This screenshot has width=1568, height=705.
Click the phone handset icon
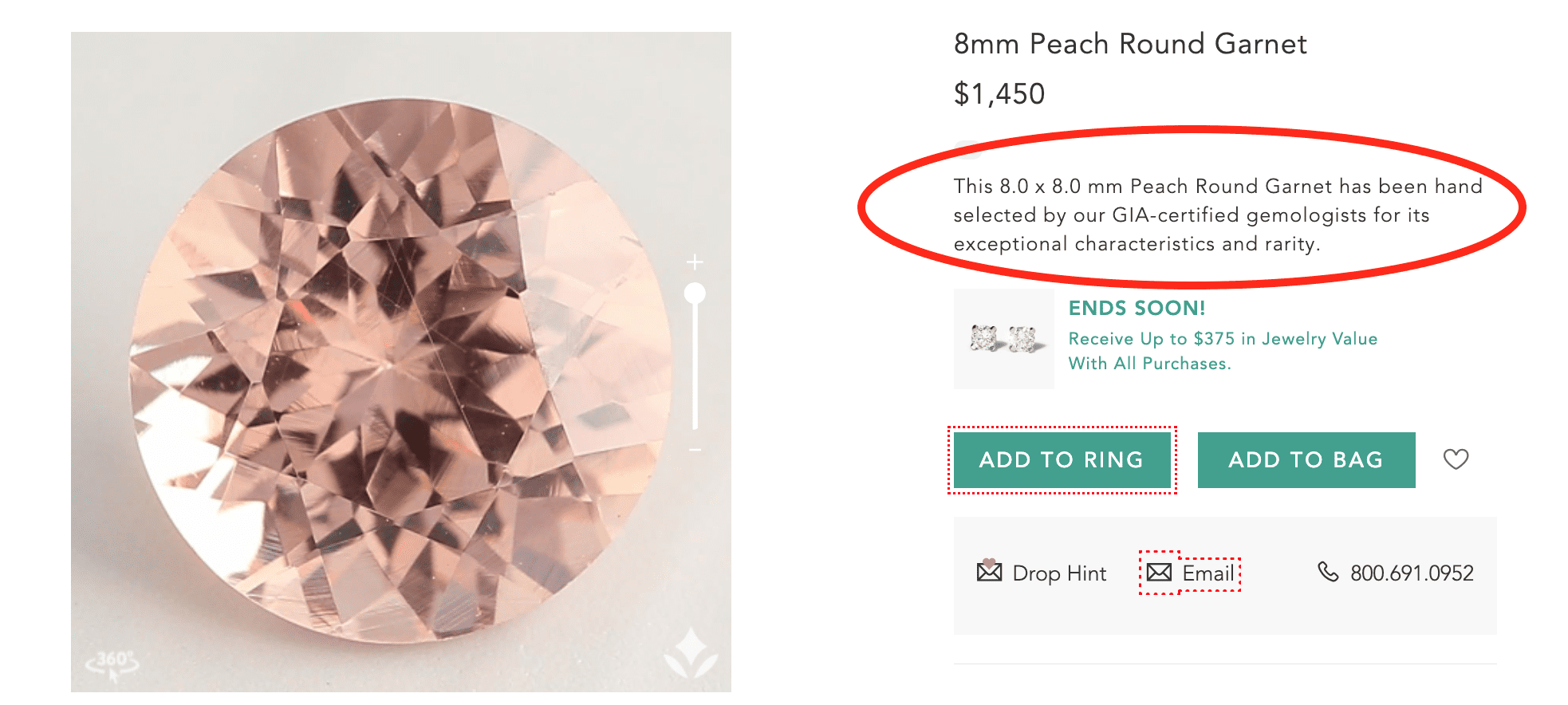pyautogui.click(x=1328, y=572)
